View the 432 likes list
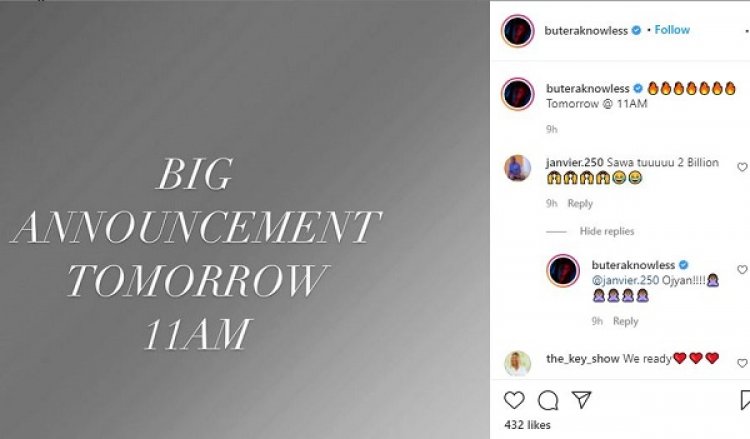 pos(527,425)
